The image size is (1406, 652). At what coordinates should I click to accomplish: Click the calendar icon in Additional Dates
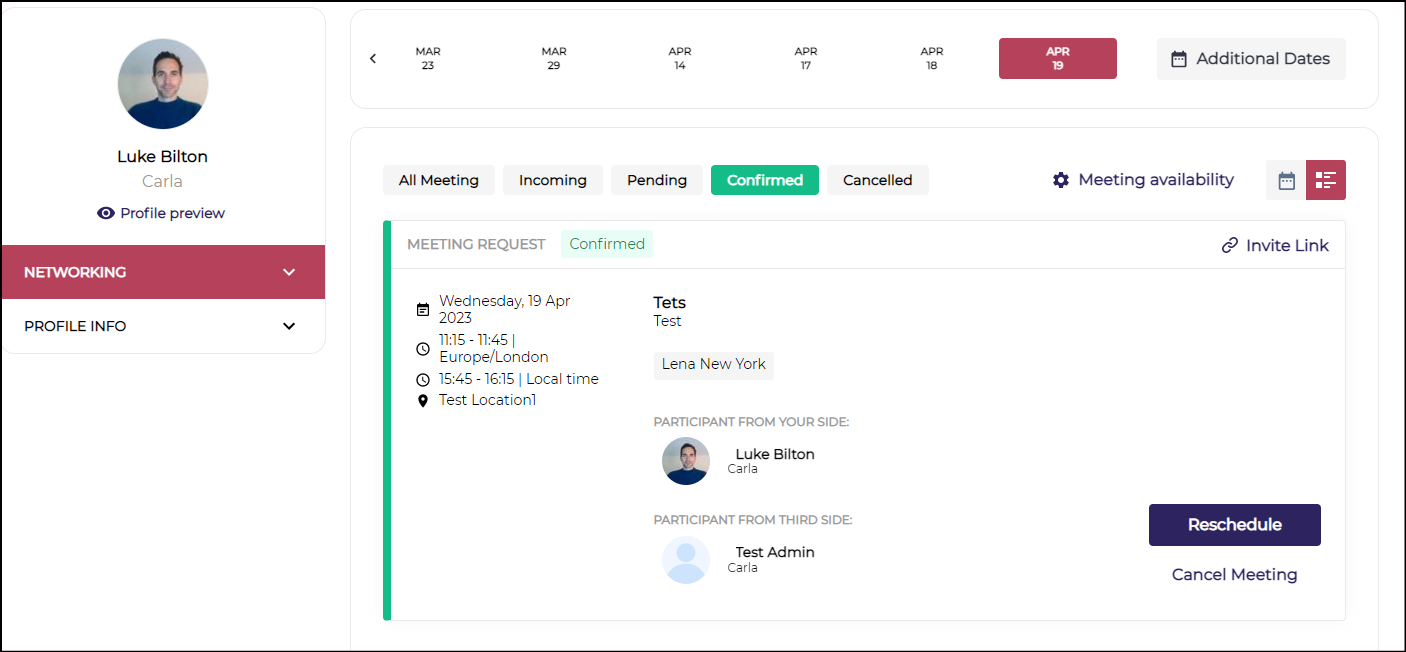(1179, 59)
